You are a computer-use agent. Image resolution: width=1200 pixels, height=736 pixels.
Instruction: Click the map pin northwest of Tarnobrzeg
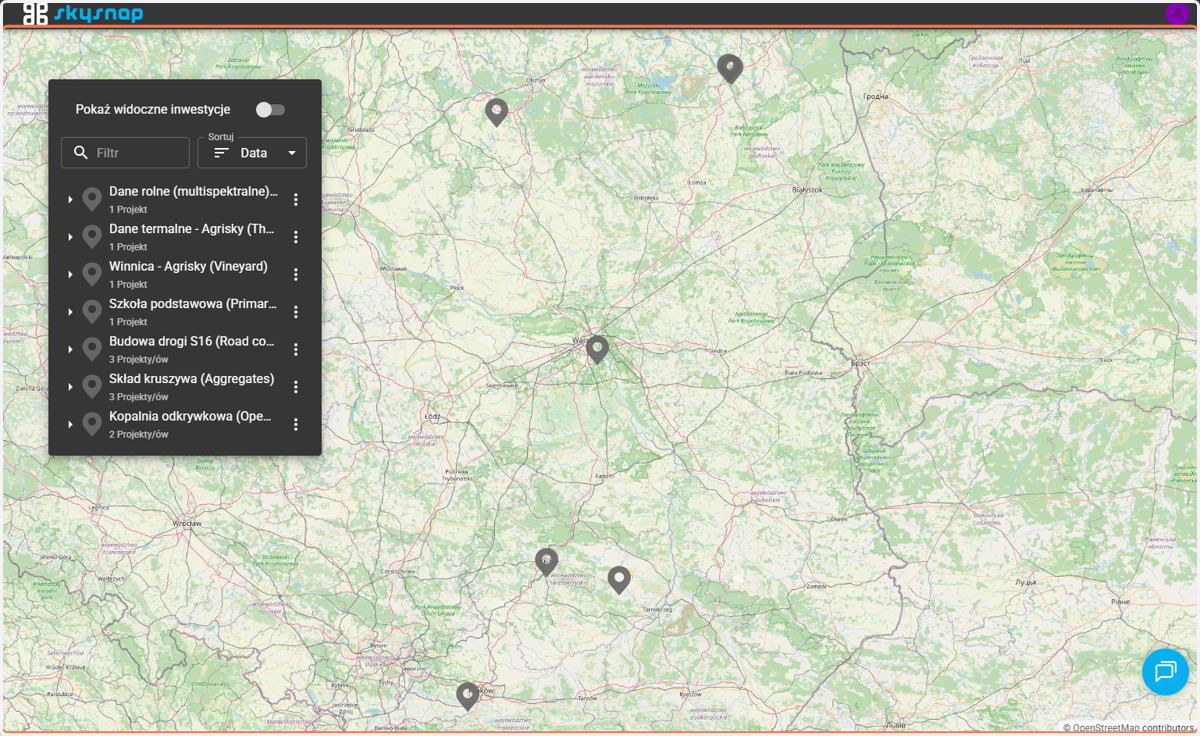click(619, 580)
